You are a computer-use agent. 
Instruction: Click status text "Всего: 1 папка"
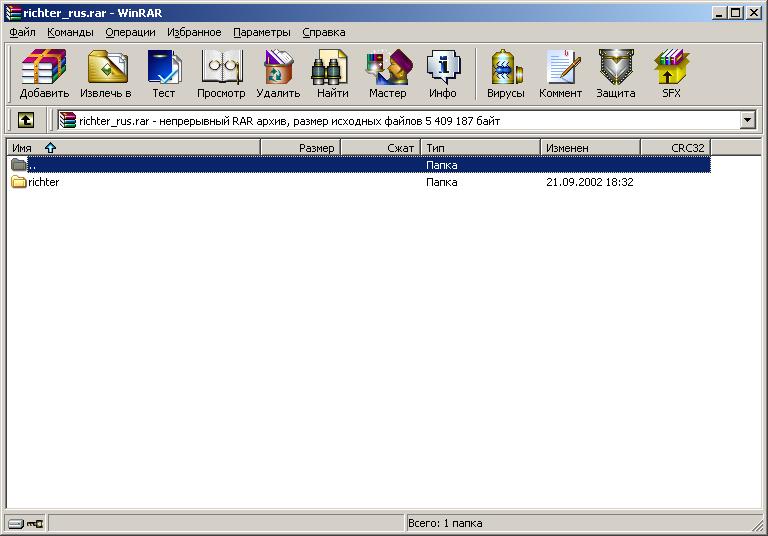(445, 523)
